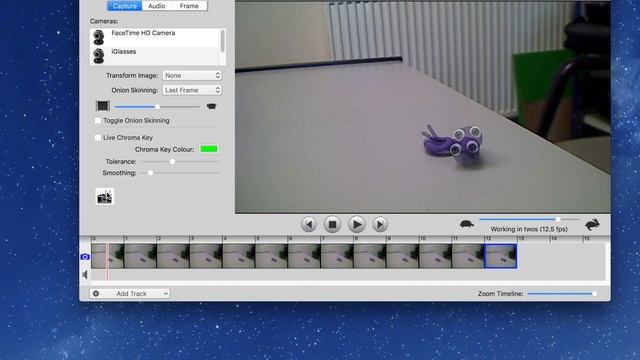Open the Audio tab

tap(157, 6)
